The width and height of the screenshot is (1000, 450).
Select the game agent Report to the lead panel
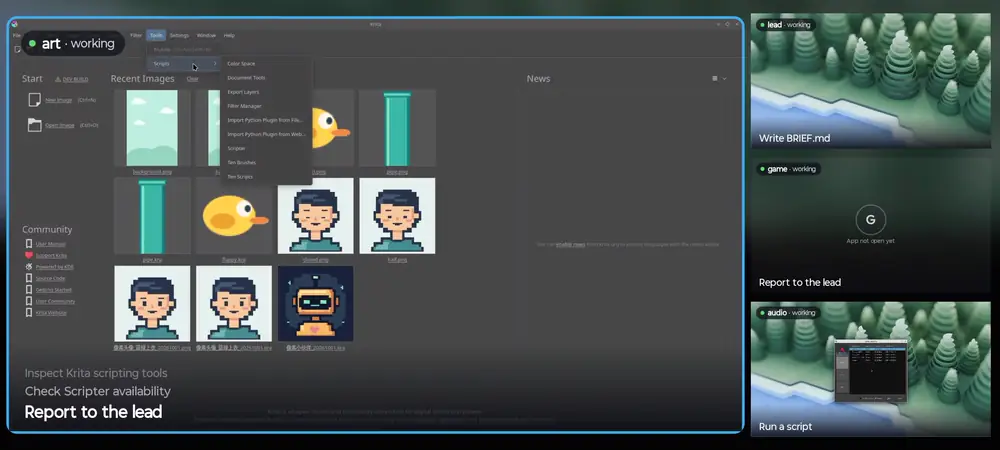[871, 225]
